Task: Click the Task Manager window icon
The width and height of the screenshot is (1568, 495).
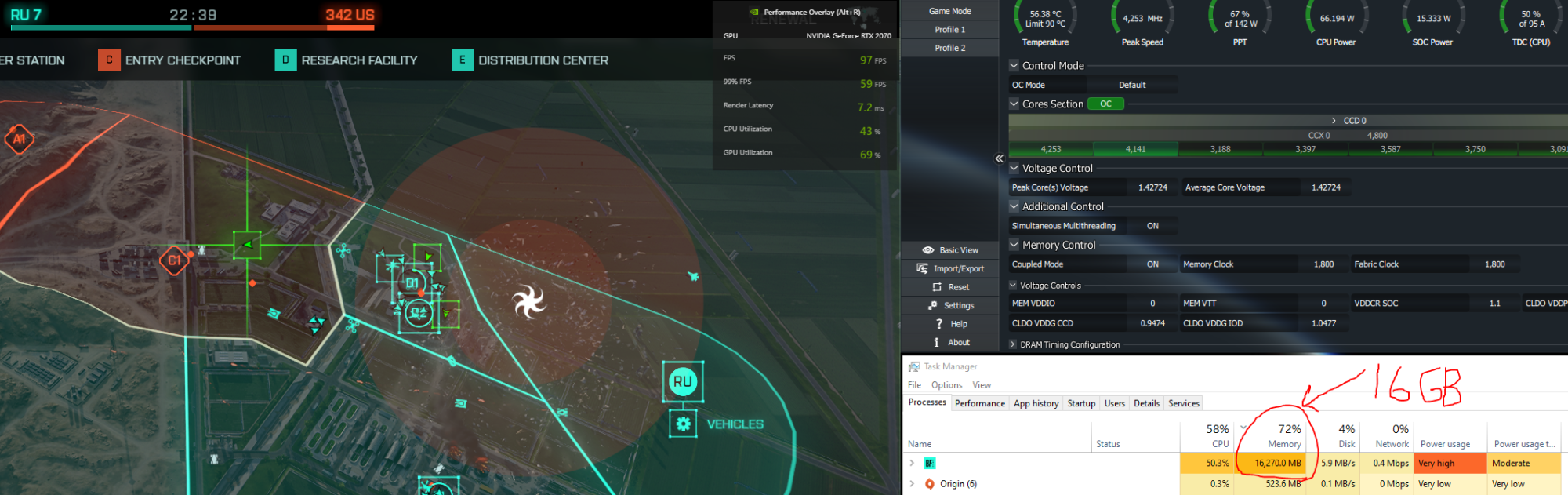Action: 914,366
